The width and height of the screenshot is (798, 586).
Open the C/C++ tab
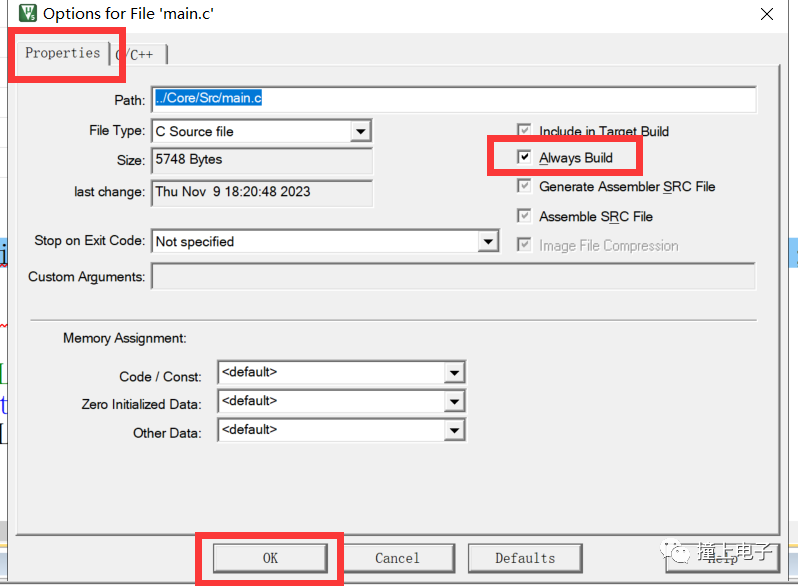tap(139, 54)
